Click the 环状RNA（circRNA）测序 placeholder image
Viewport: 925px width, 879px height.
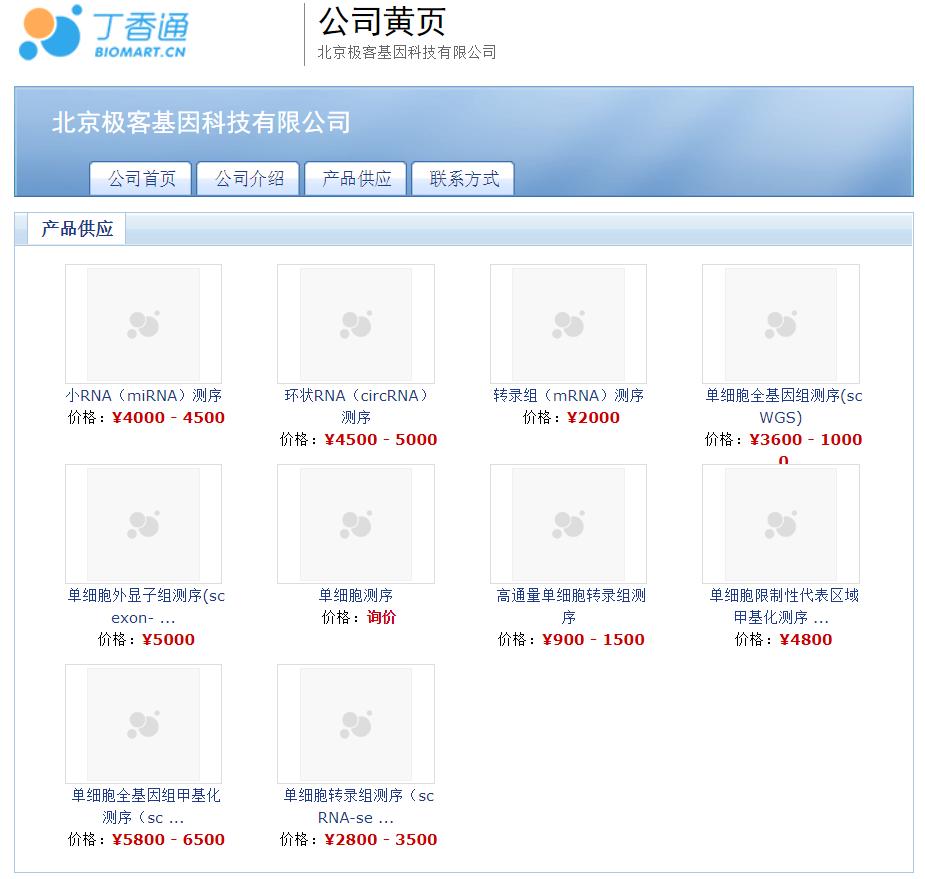coord(356,324)
